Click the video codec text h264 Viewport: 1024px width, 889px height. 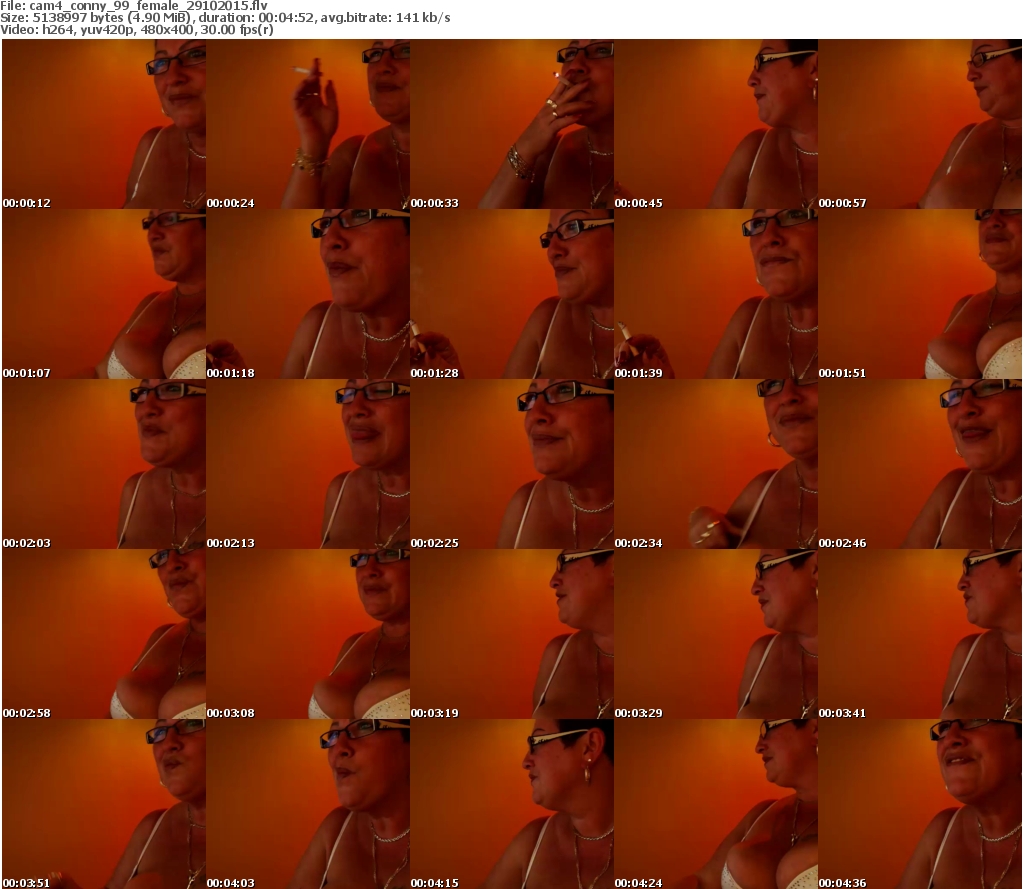pyautogui.click(x=58, y=29)
